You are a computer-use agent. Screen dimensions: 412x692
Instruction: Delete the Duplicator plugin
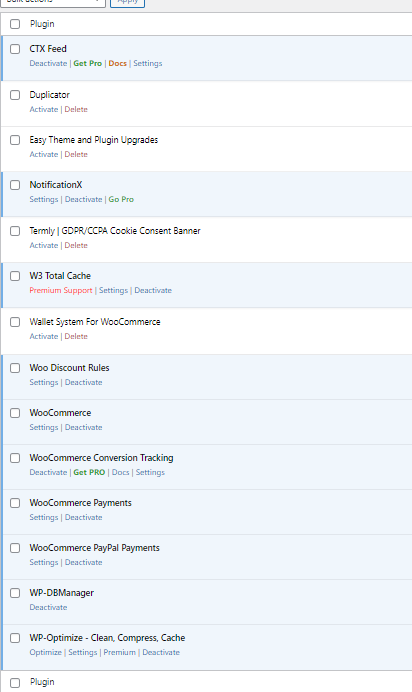point(76,109)
